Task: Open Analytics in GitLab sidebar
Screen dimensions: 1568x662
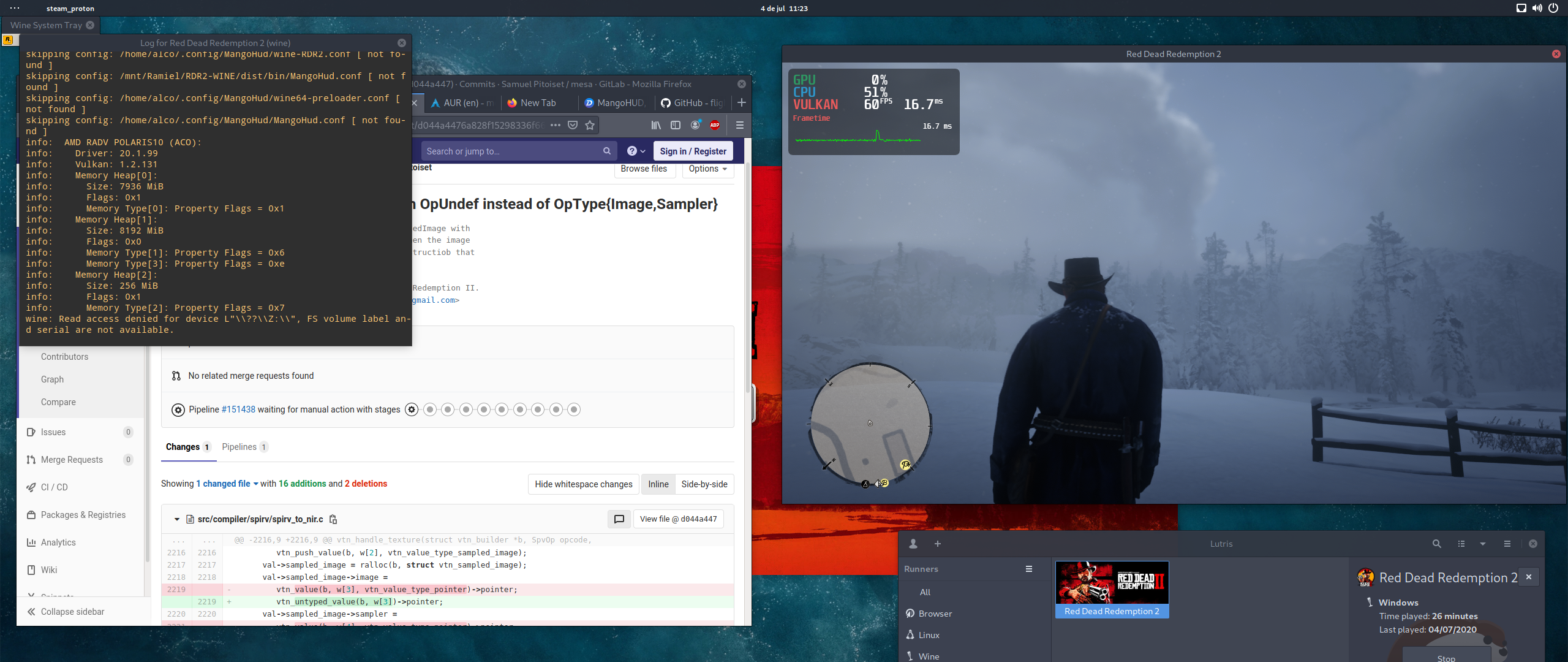Action: [80, 542]
